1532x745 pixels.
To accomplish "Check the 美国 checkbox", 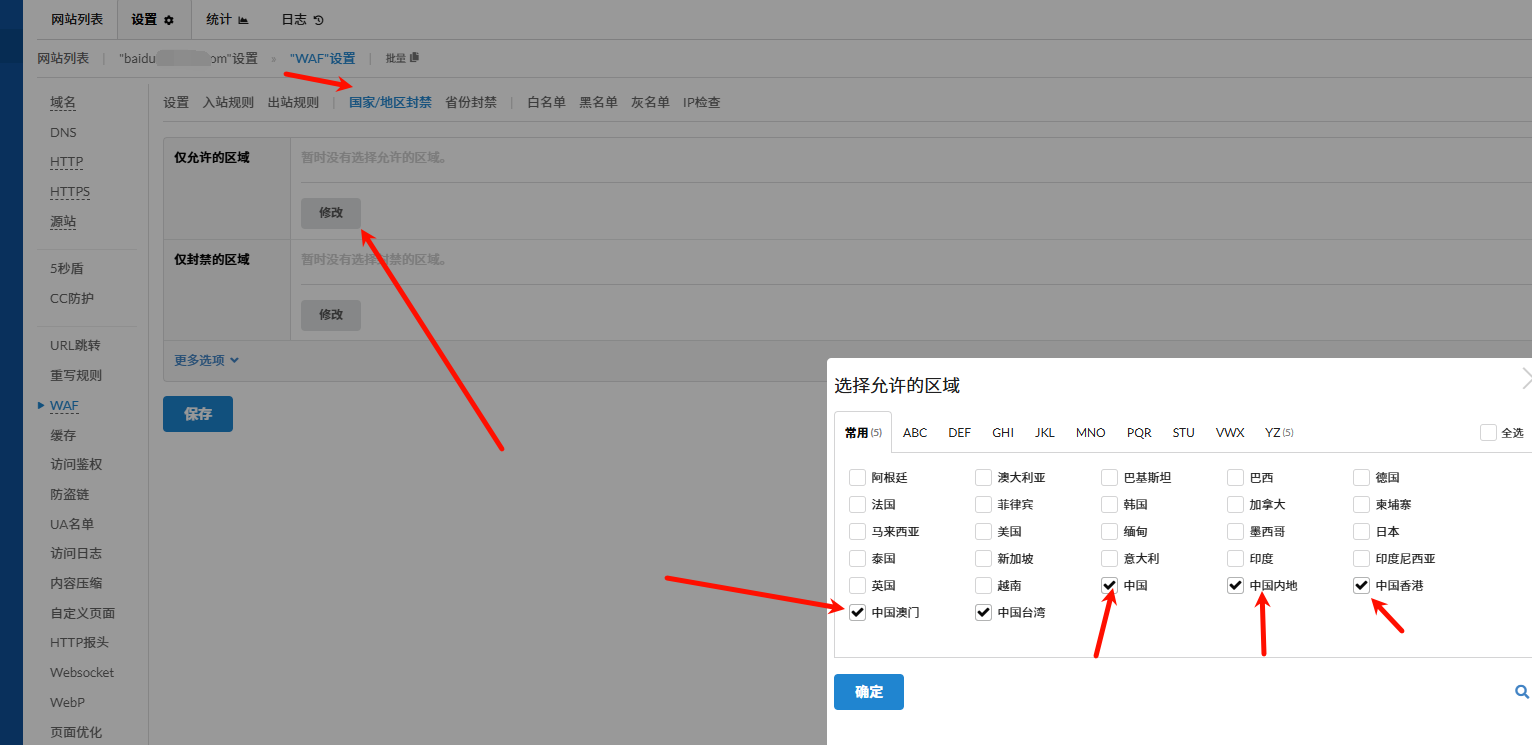I will click(983, 531).
